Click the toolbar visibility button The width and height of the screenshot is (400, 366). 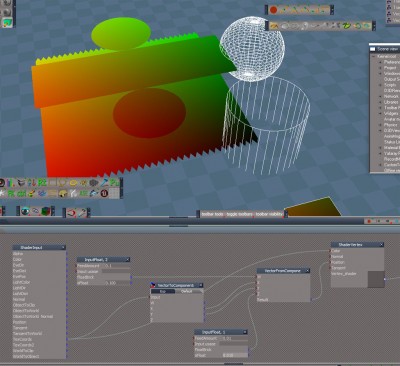tap(269, 214)
